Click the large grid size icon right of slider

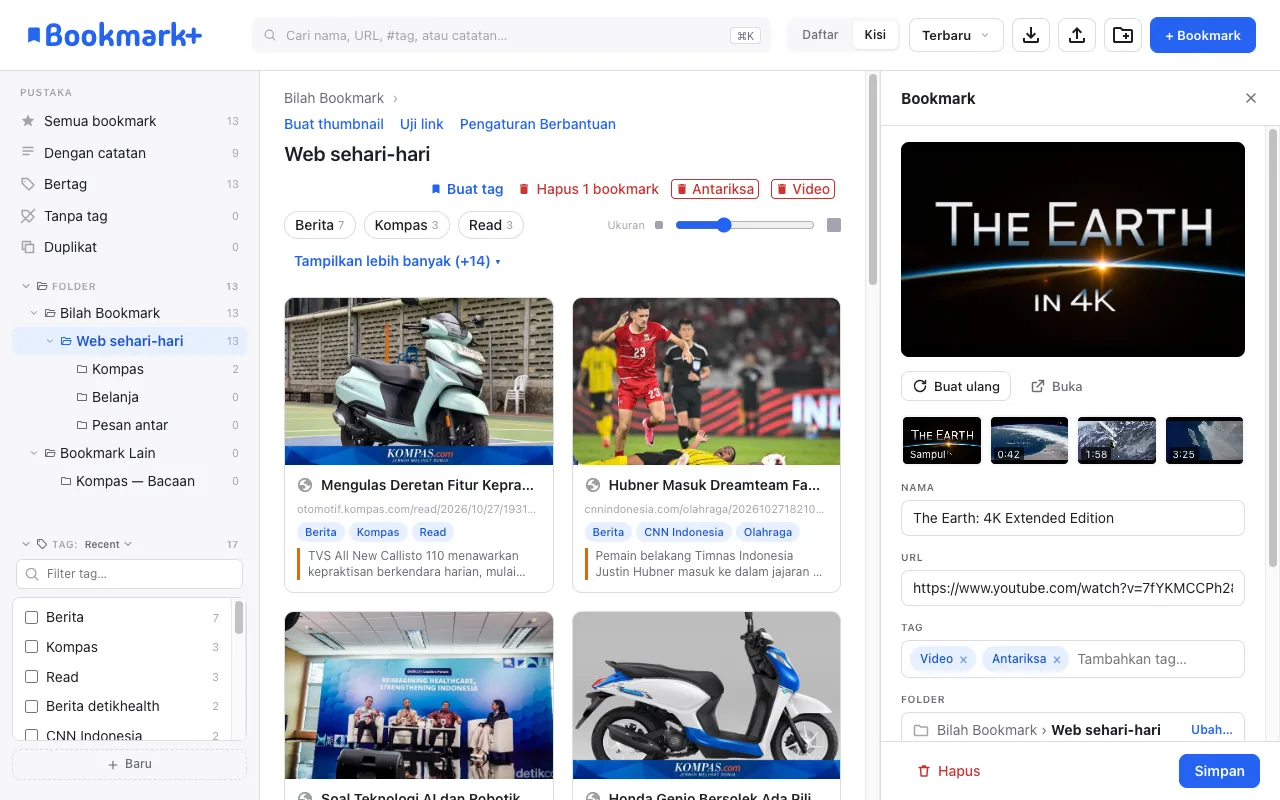834,225
